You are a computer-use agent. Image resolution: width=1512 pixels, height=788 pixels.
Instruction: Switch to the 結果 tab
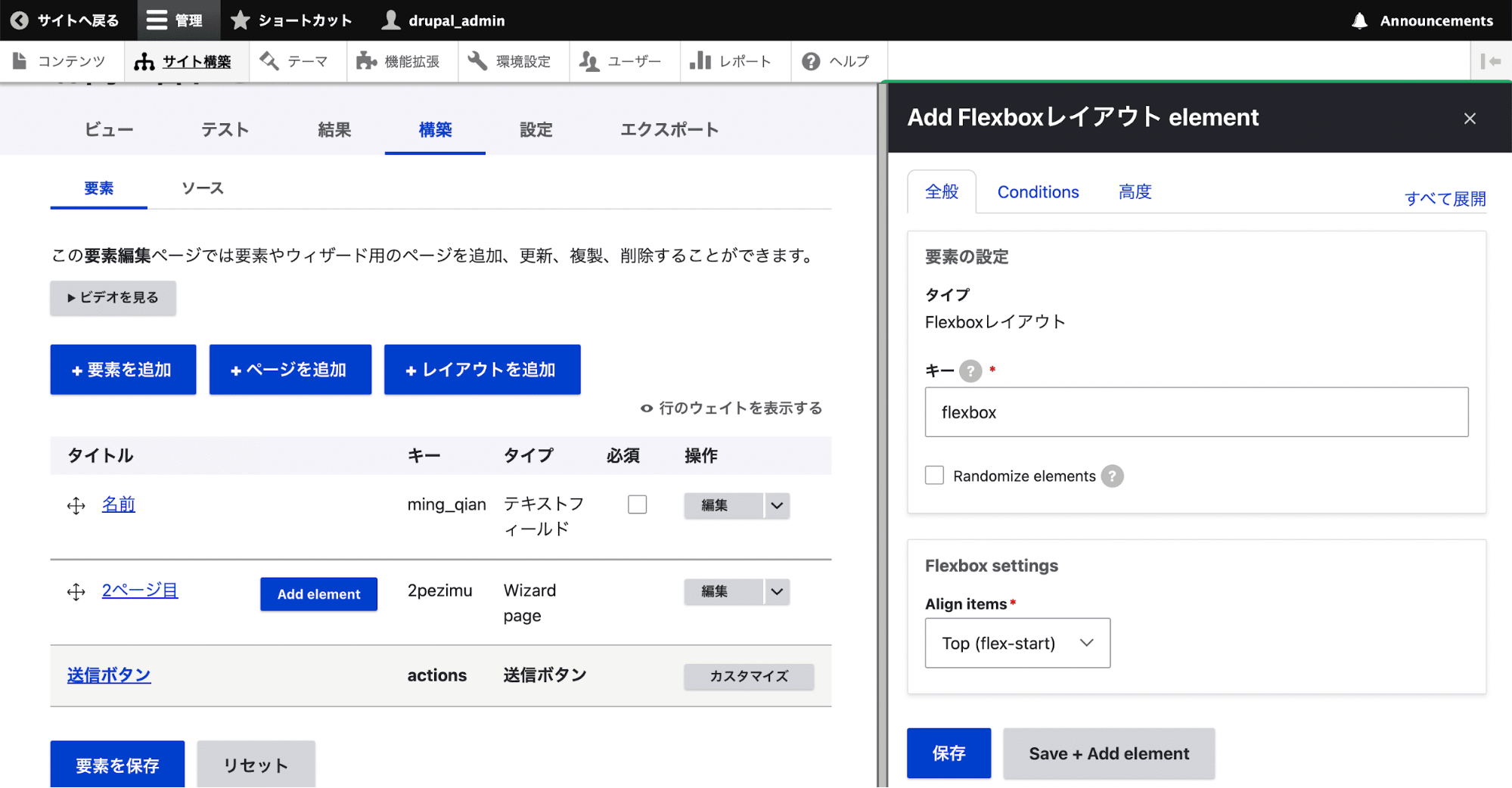pyautogui.click(x=334, y=130)
